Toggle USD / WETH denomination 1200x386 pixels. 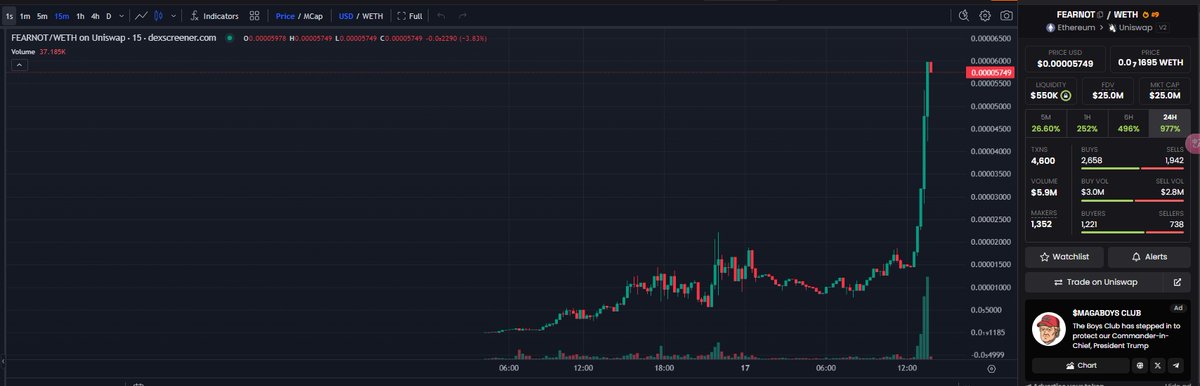(x=361, y=16)
